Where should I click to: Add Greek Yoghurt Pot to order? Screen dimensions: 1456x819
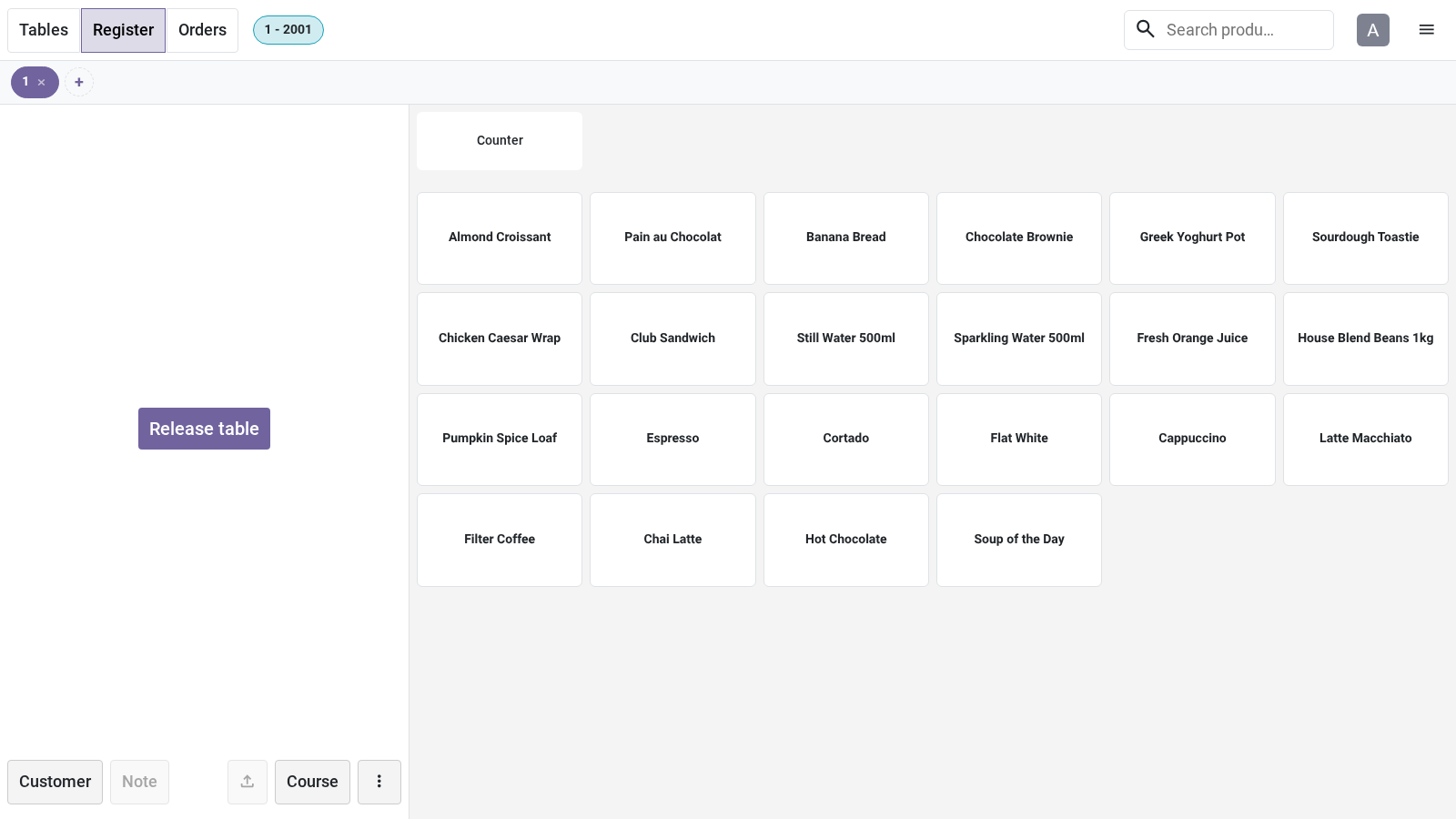(1192, 238)
